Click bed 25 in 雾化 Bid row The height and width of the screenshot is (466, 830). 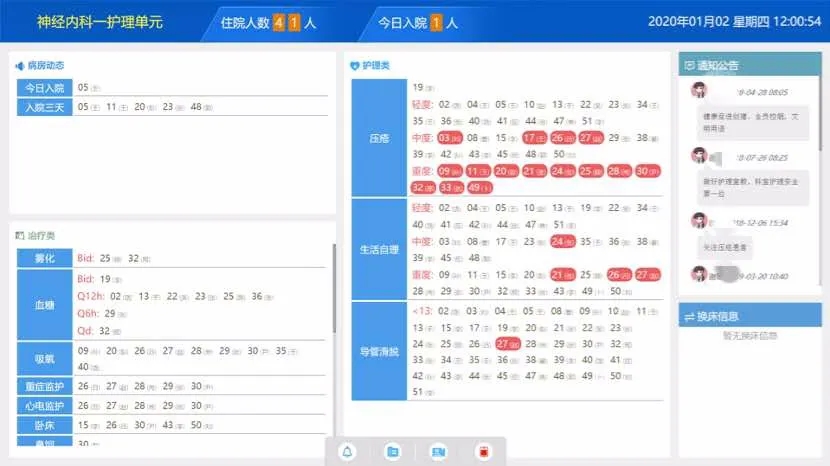tap(110, 258)
